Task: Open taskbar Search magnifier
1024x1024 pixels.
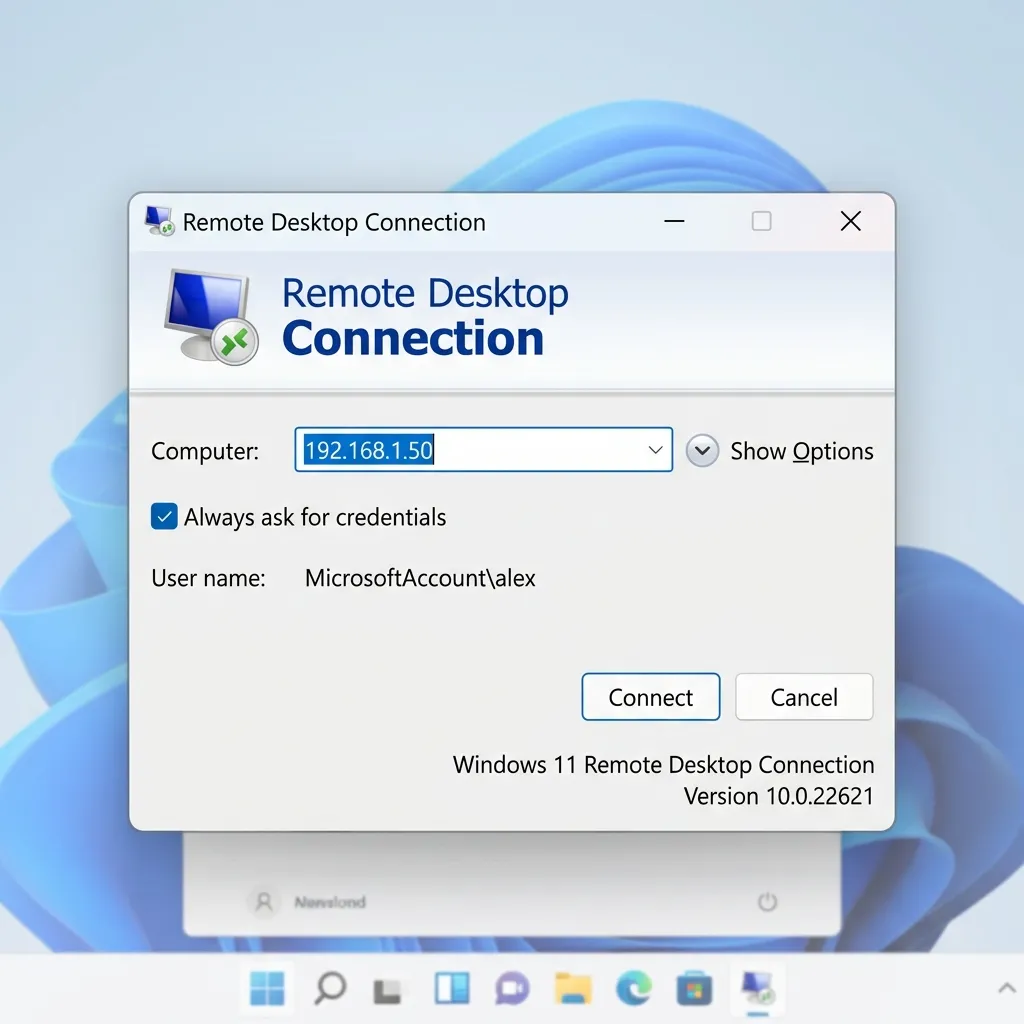Action: point(330,987)
